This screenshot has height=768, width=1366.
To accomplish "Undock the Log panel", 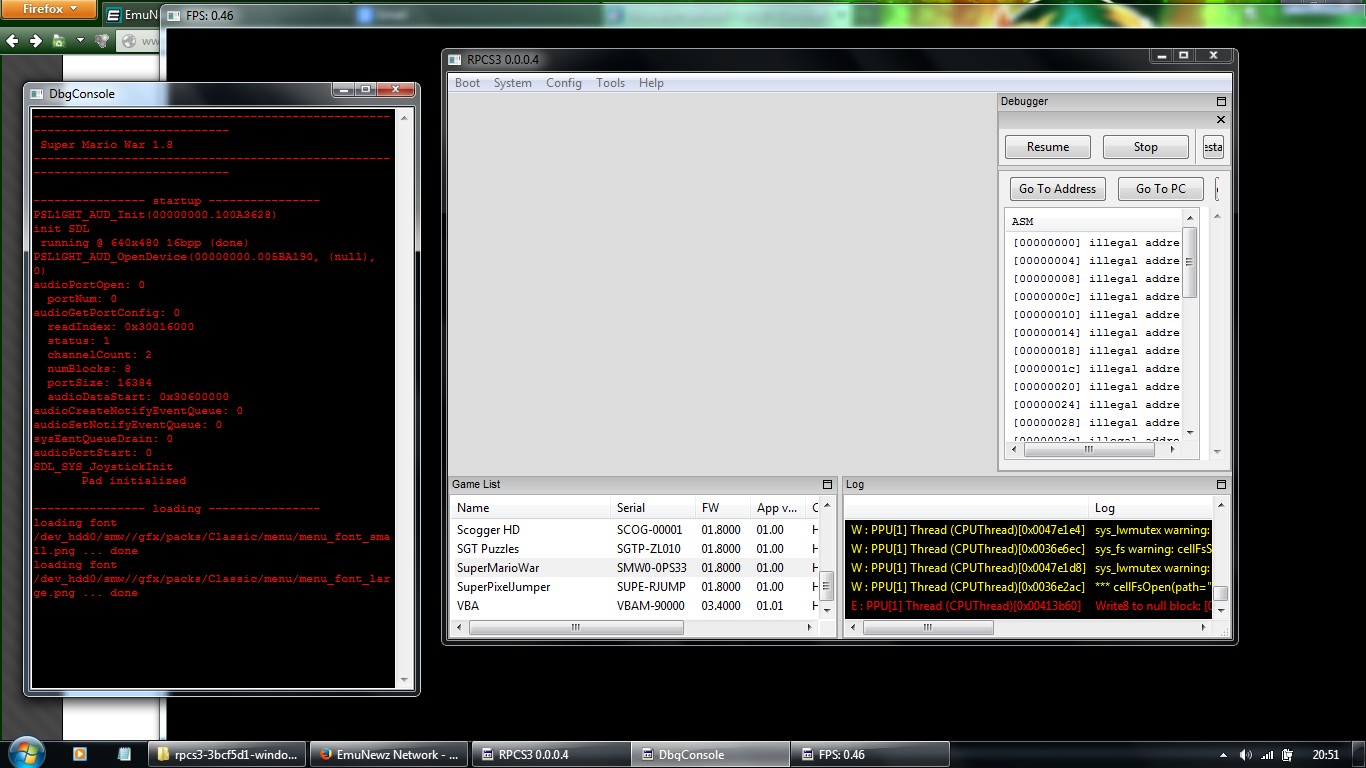I will (1220, 485).
